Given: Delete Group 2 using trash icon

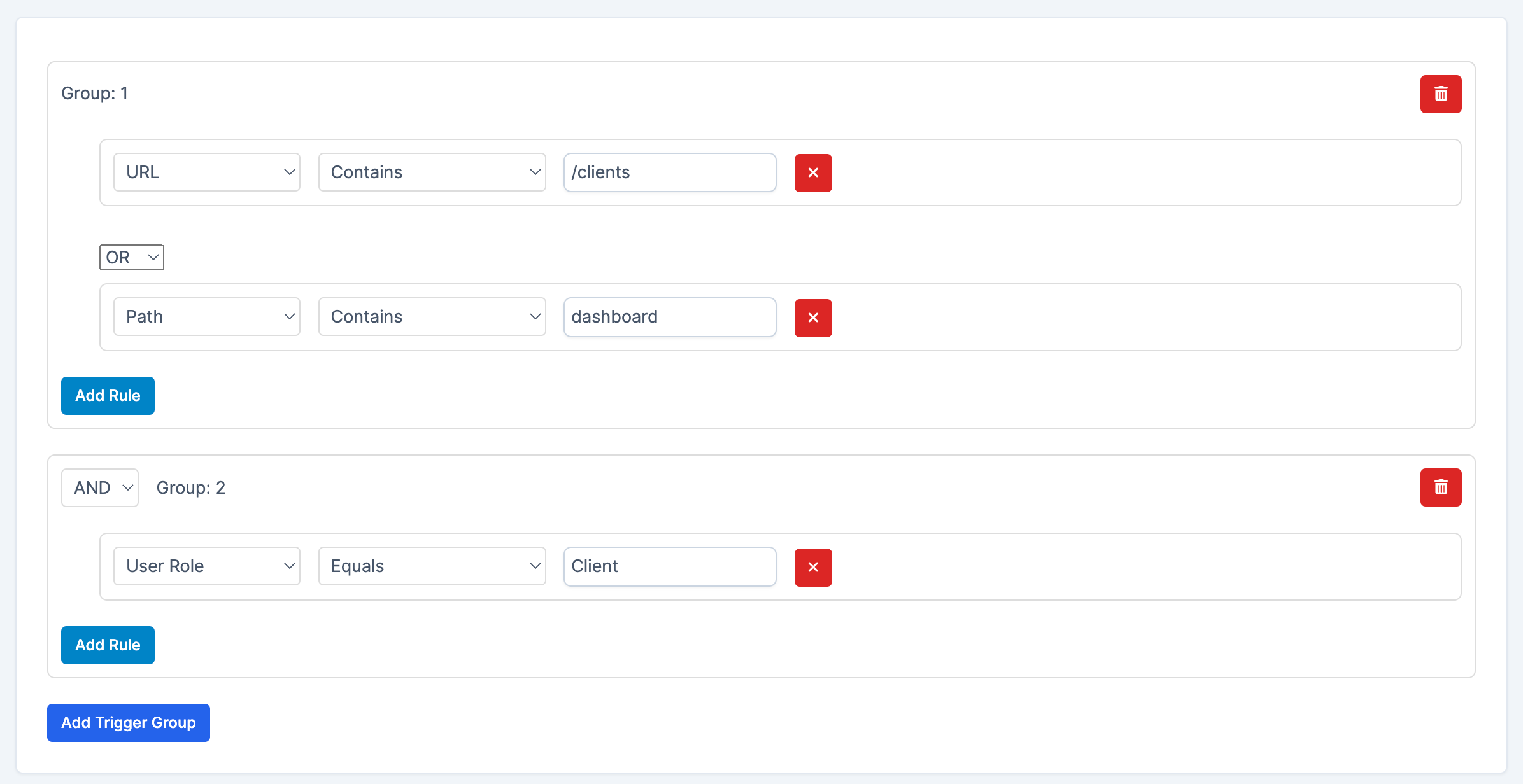Looking at the screenshot, I should tap(1440, 487).
